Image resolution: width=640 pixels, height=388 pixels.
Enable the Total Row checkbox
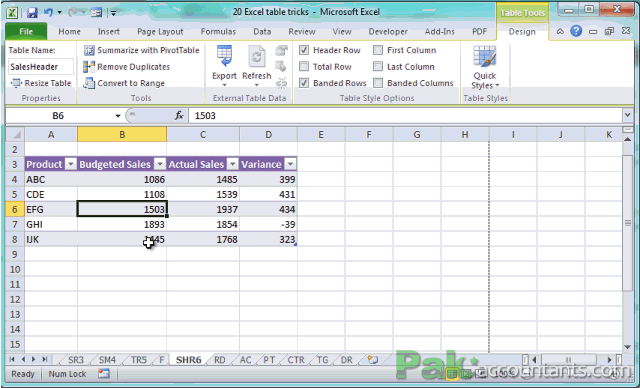click(x=304, y=67)
